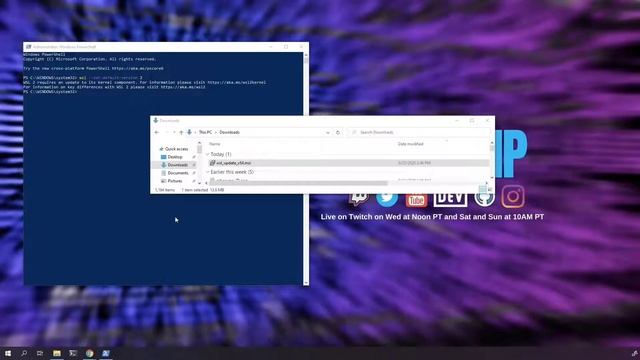This screenshot has width=640, height=360.
Task: Go up one folder level in Explorer
Action: tap(181, 132)
